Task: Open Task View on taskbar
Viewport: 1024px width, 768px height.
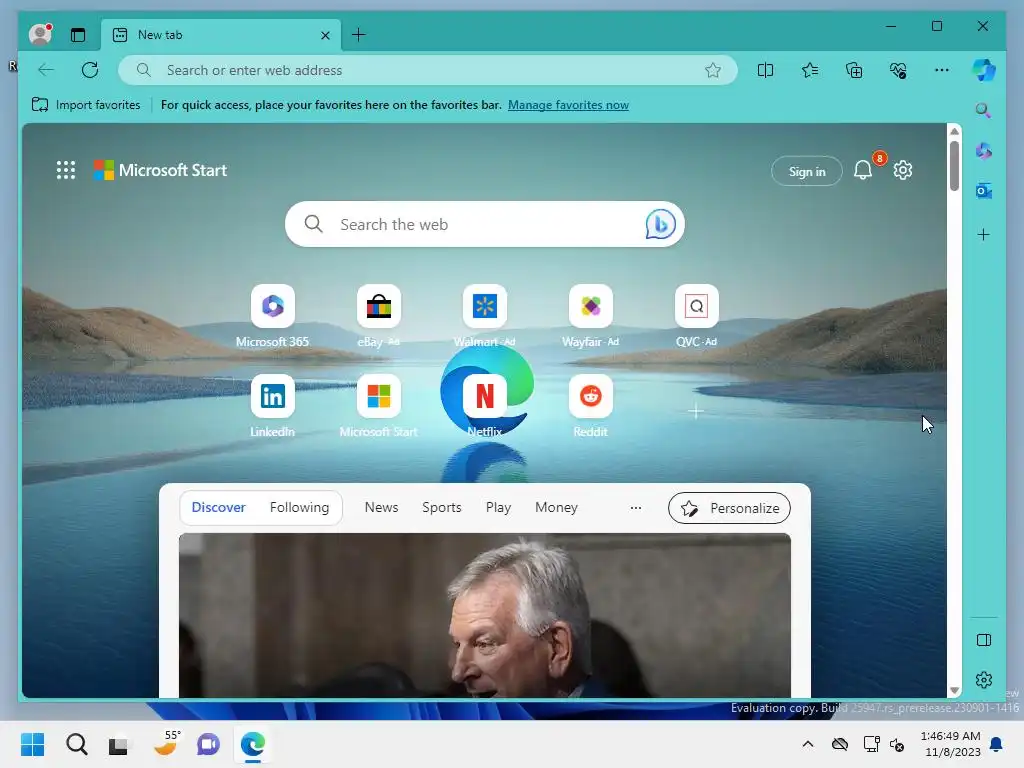Action: pos(118,744)
